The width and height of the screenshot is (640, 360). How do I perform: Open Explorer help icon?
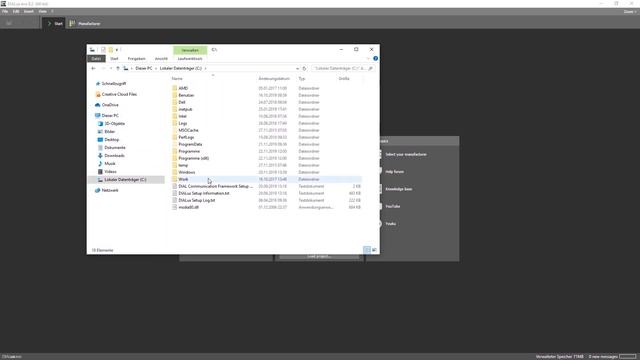pyautogui.click(x=376, y=59)
